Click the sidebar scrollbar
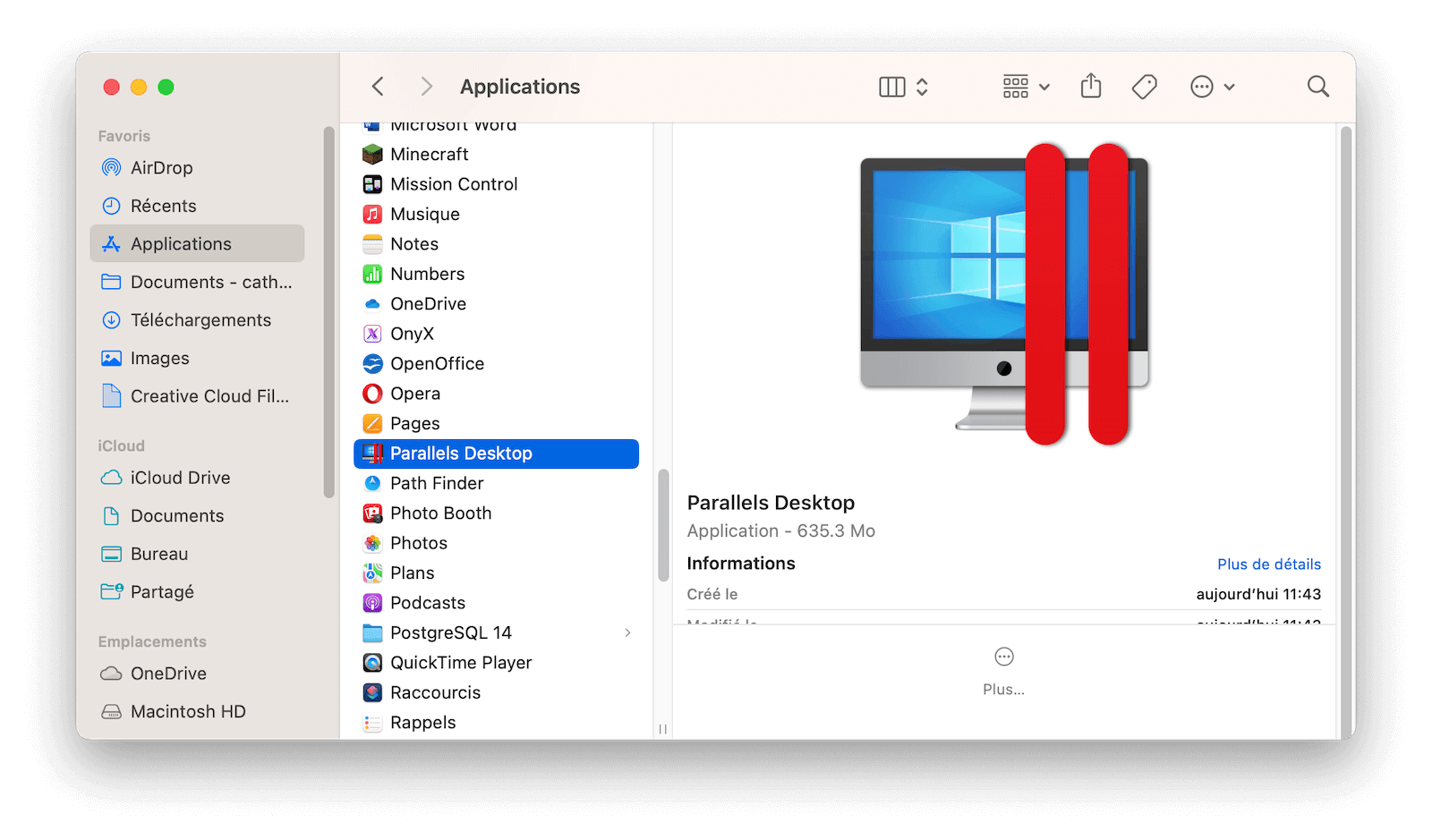Viewport: 1432px width, 840px height. (x=328, y=312)
